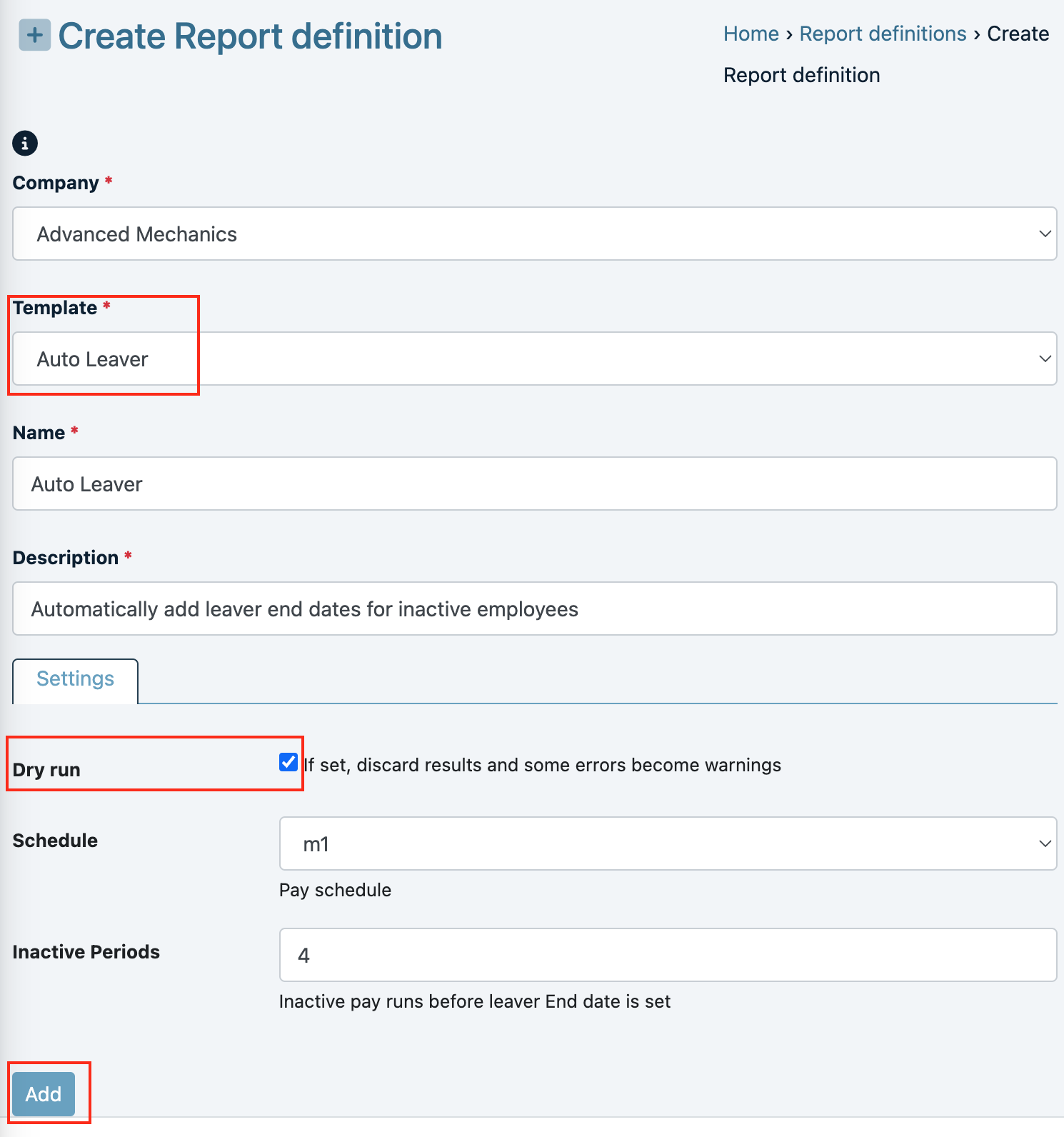Viewport: 1064px width, 1137px height.
Task: Click the Description input field
Action: [x=535, y=608]
